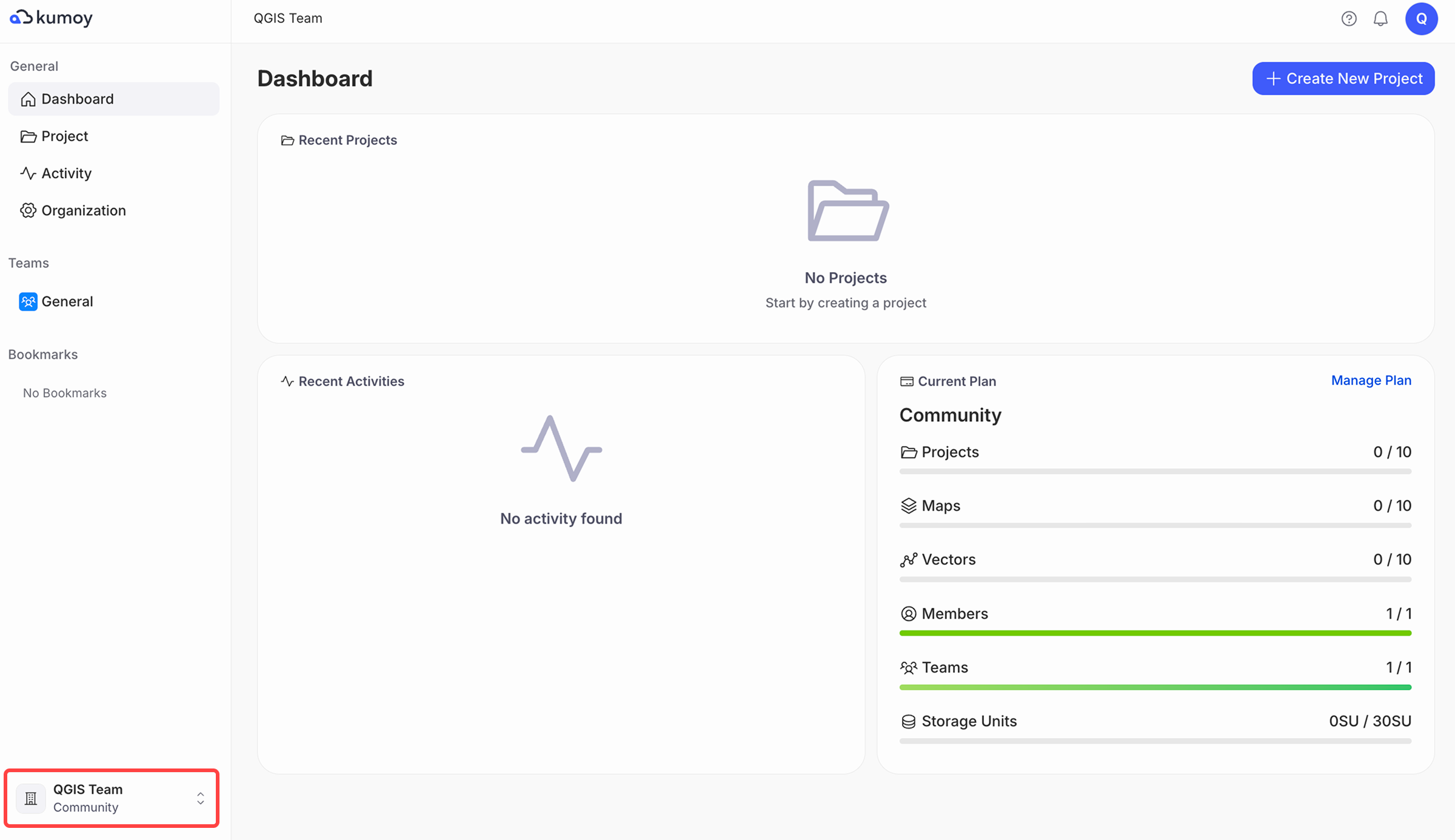1455x840 pixels.
Task: Open the Activity page
Action: (66, 173)
